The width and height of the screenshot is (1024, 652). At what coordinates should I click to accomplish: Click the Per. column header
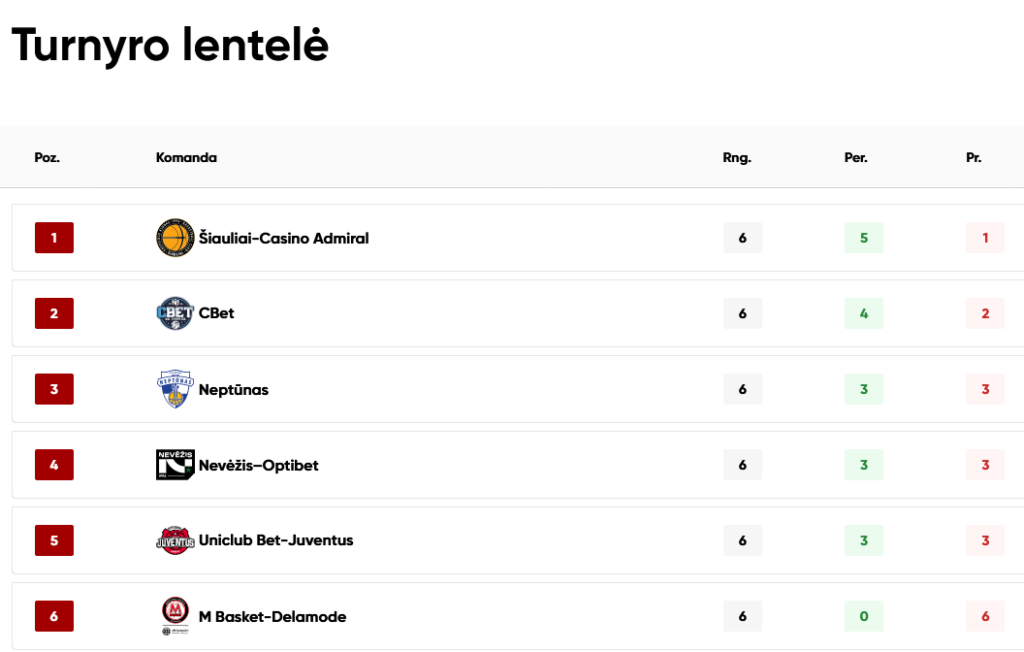[856, 157]
